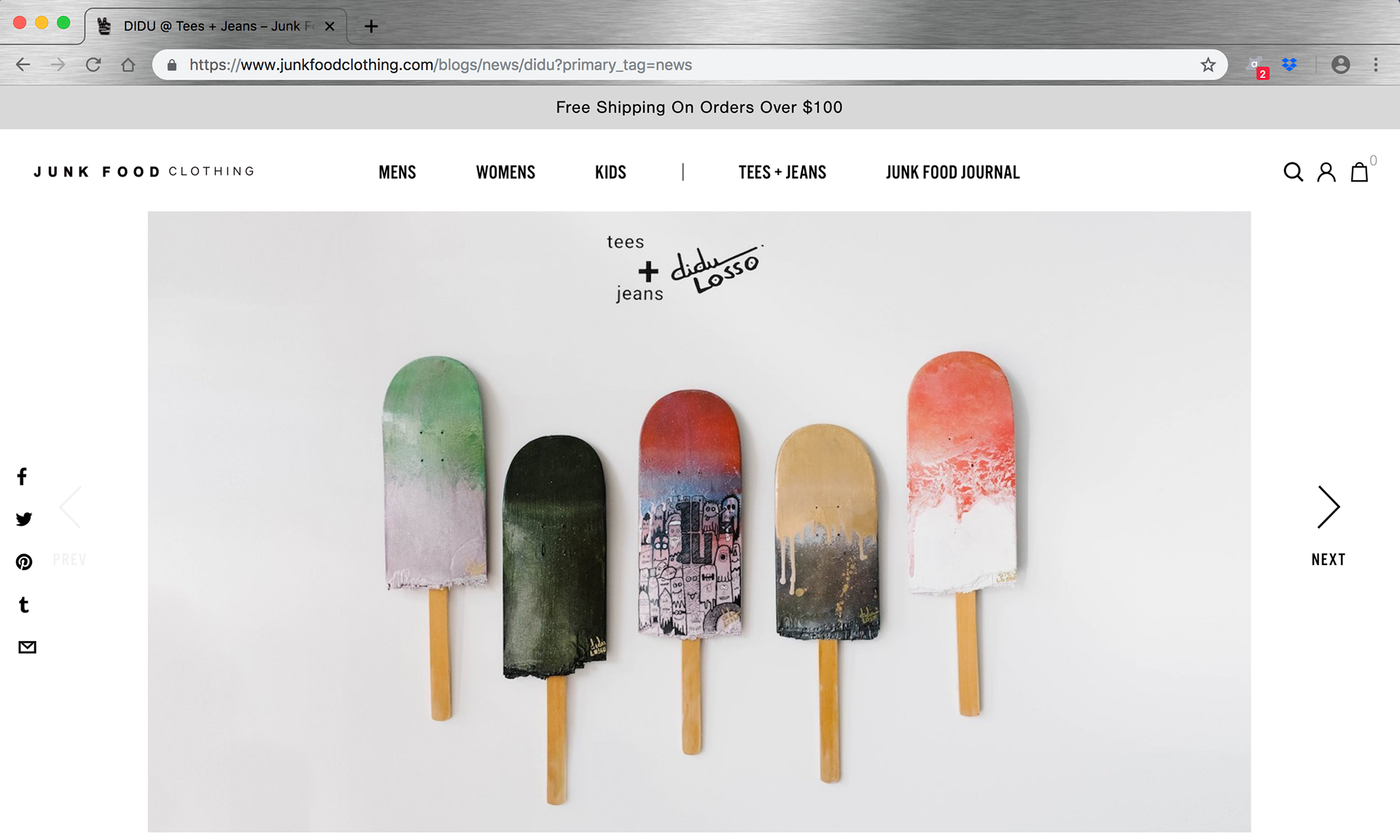The width and height of the screenshot is (1400, 840).
Task: Pin post via Pinterest icon
Action: pyautogui.click(x=24, y=562)
